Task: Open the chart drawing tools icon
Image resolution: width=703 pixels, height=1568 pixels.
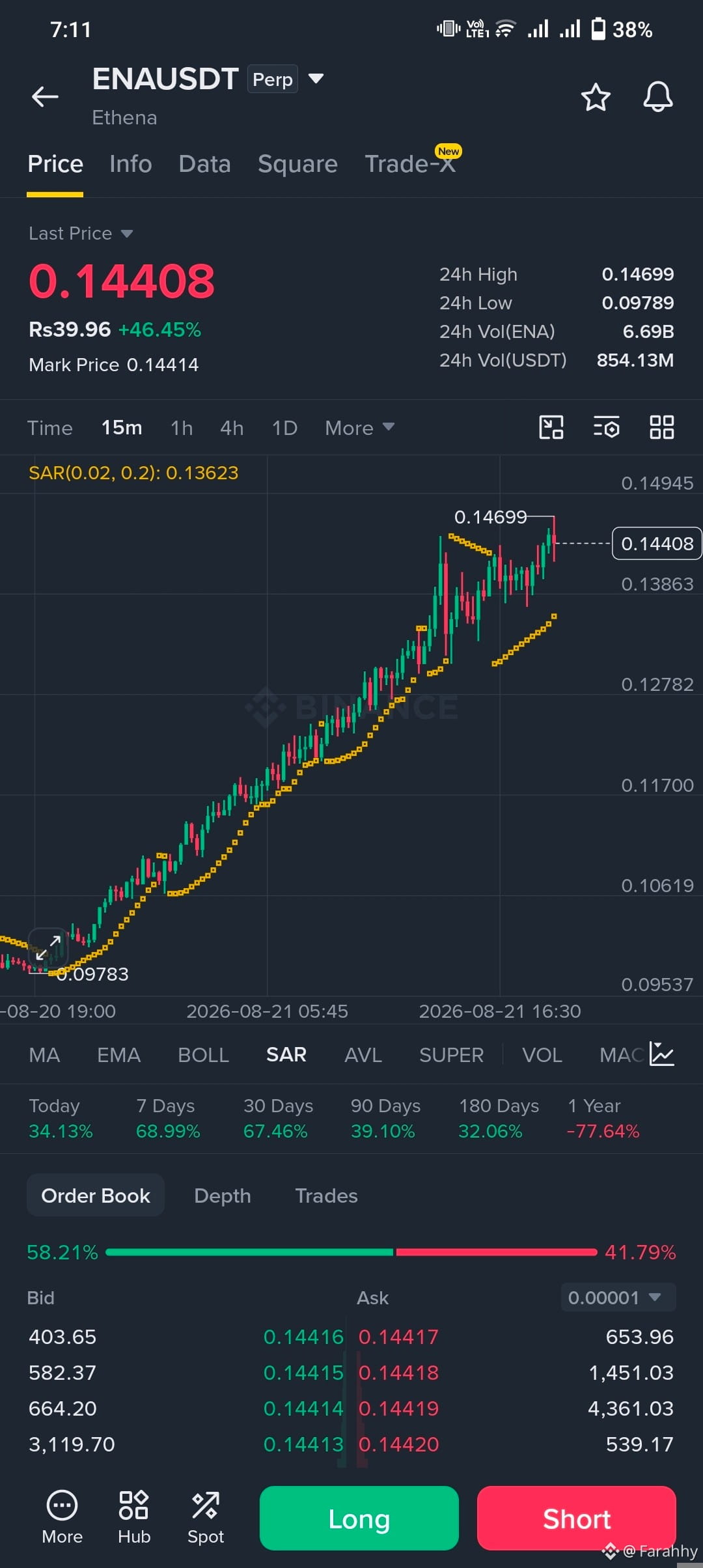Action: click(x=551, y=427)
